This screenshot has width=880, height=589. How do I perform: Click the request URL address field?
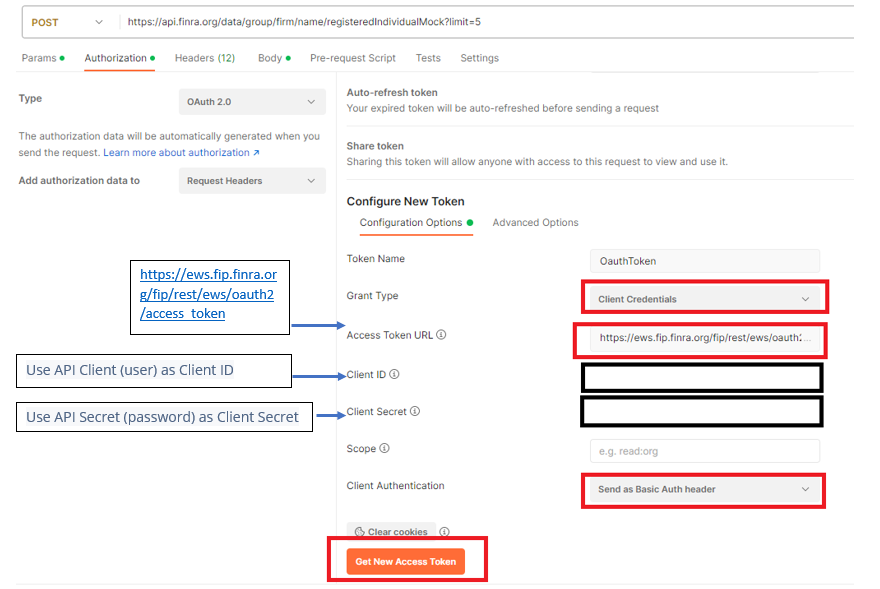(480, 22)
